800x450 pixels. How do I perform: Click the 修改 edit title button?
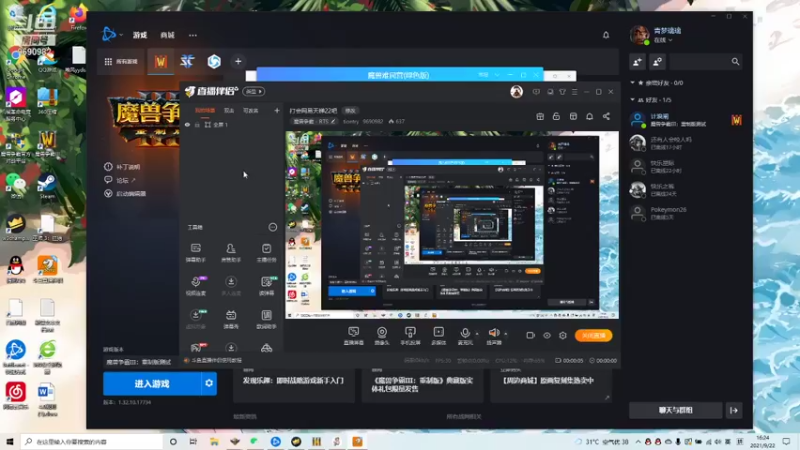pos(350,110)
